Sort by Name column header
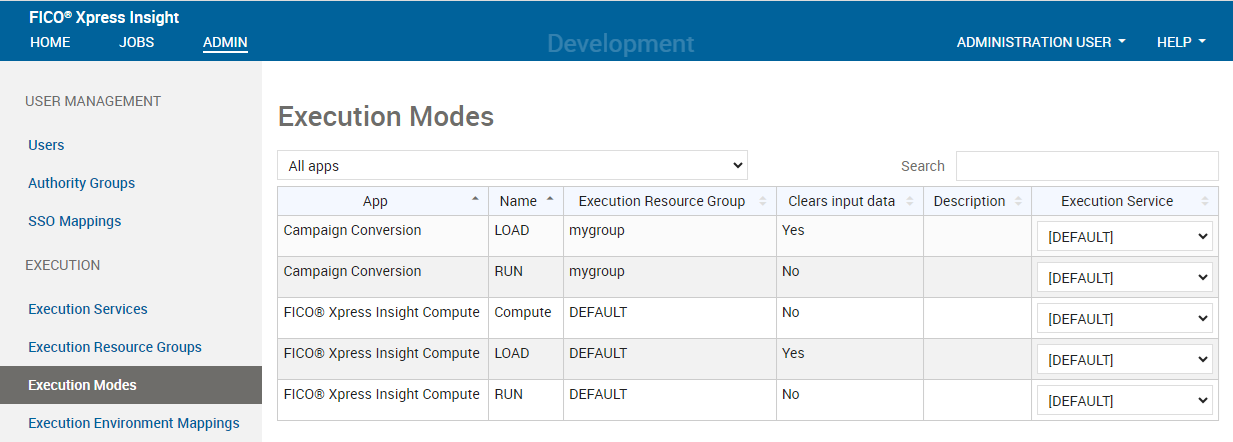Screen dimensions: 1233x442 point(518,201)
